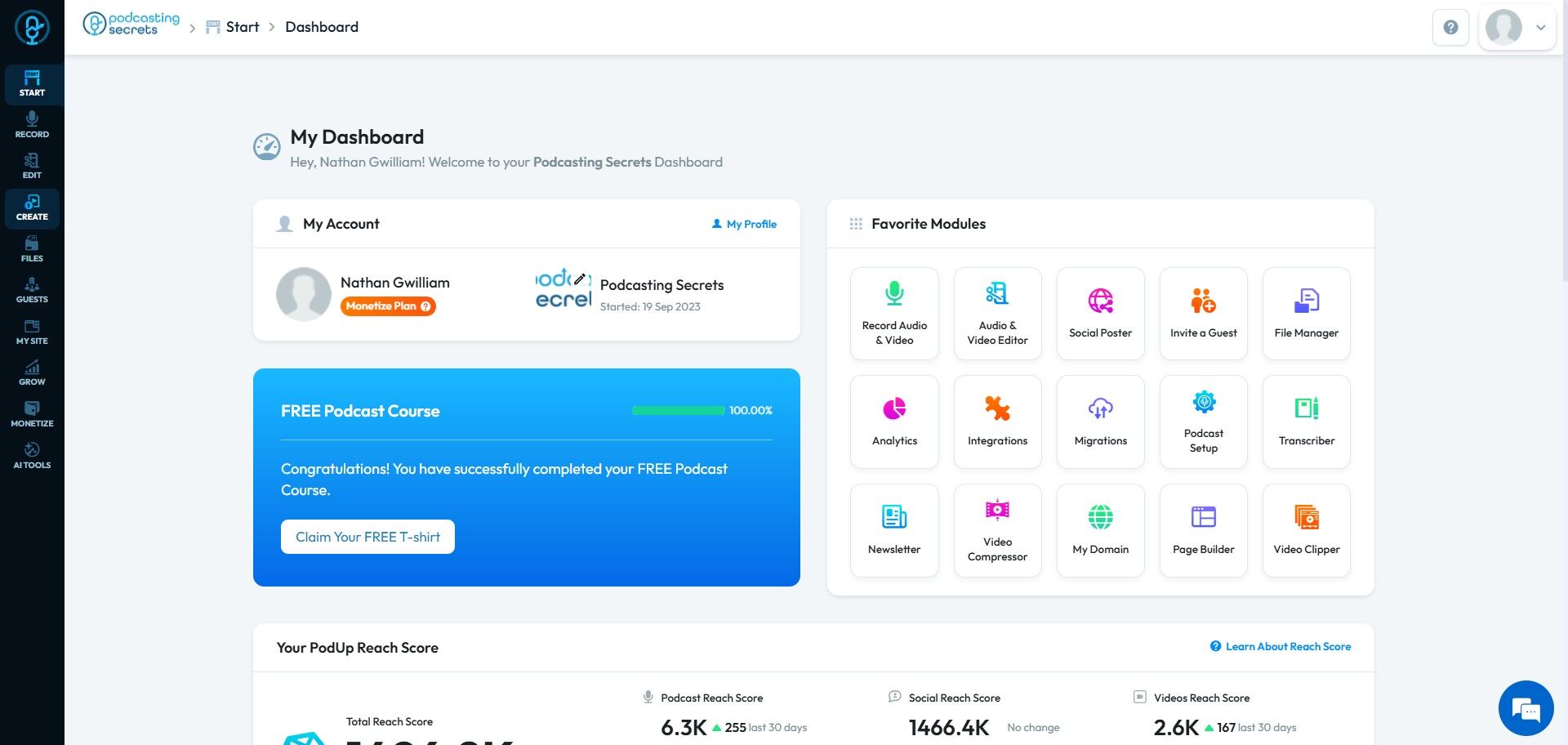Switch to Monetize sidebar section

click(x=32, y=414)
